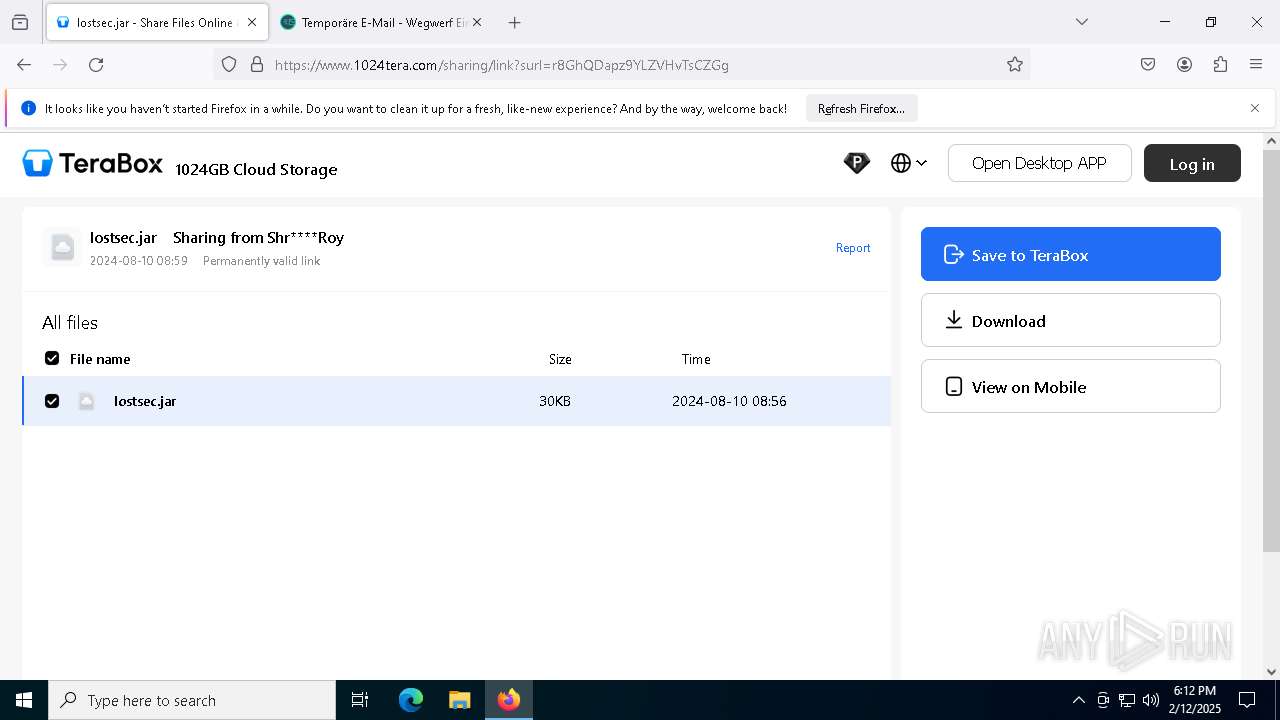Click the TeraBox logo
The height and width of the screenshot is (720, 1280).
(x=93, y=163)
